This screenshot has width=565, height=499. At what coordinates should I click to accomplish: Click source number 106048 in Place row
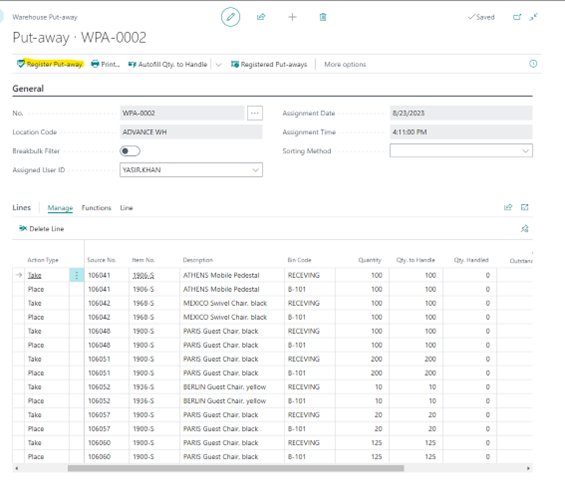(x=99, y=345)
